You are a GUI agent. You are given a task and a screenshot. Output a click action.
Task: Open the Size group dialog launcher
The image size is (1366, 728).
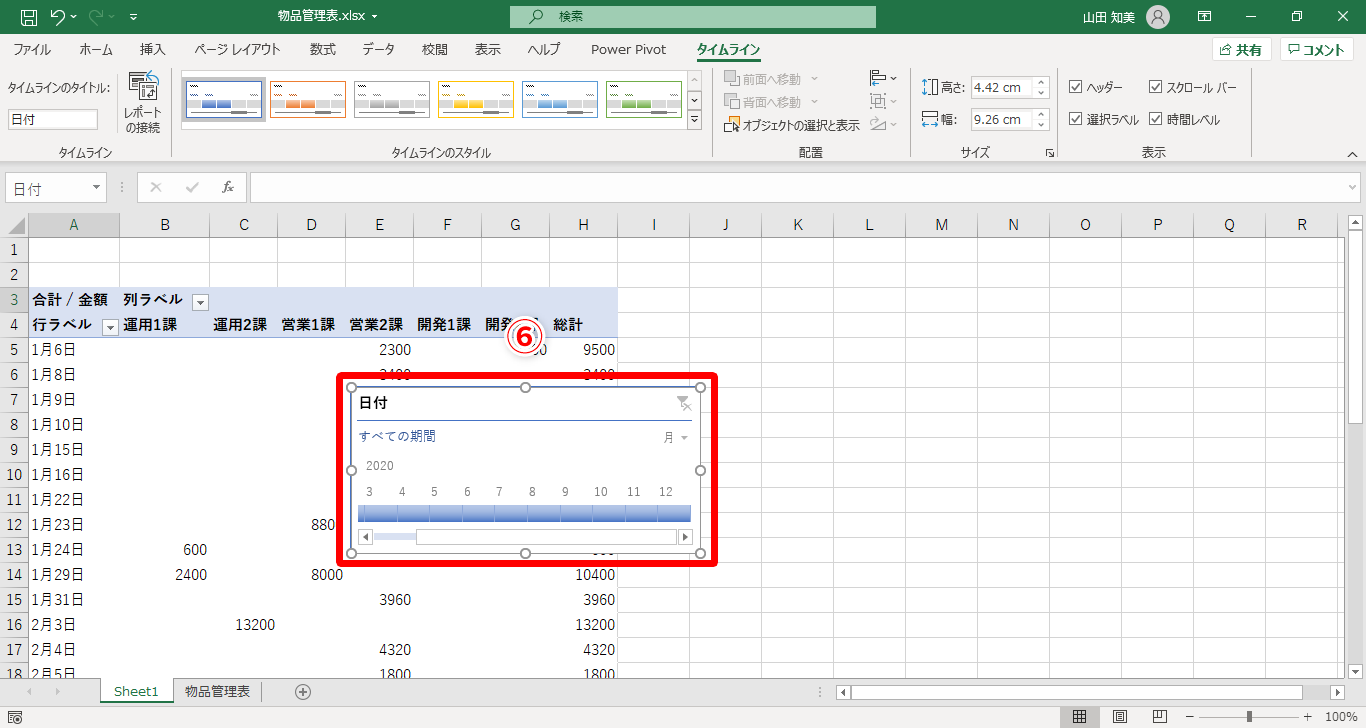[x=1050, y=153]
